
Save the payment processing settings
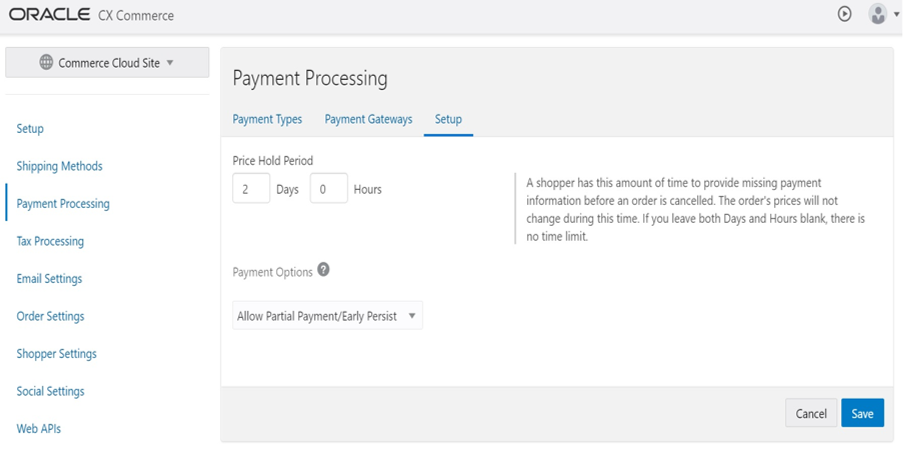(x=862, y=413)
